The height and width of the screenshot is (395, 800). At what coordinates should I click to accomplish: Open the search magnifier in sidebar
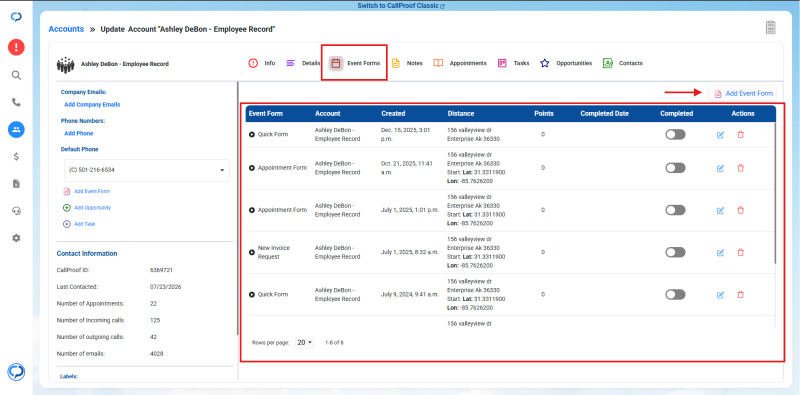point(16,76)
